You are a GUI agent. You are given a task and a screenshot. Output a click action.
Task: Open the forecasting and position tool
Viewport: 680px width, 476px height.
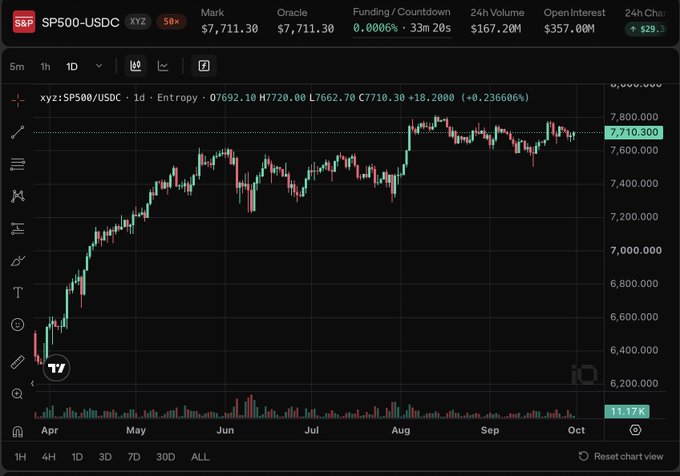click(18, 228)
